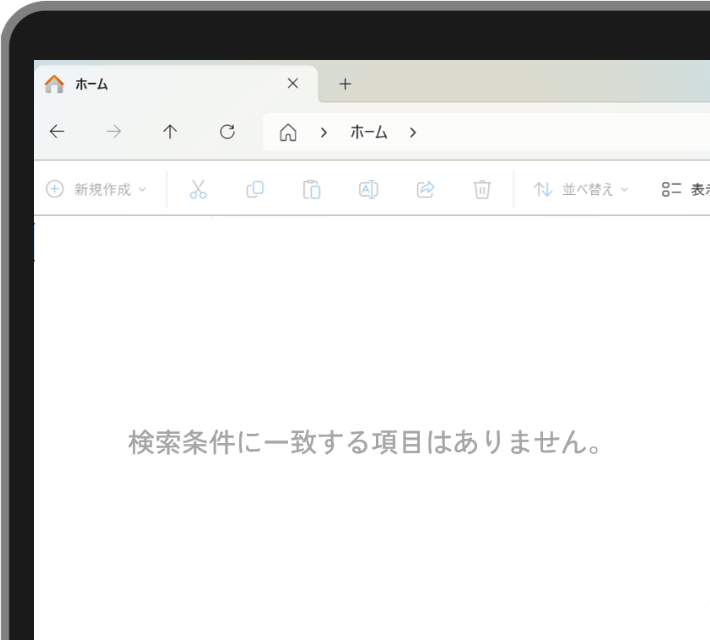The height and width of the screenshot is (640, 710).
Task: Go back with the left arrow
Action: [x=57, y=132]
